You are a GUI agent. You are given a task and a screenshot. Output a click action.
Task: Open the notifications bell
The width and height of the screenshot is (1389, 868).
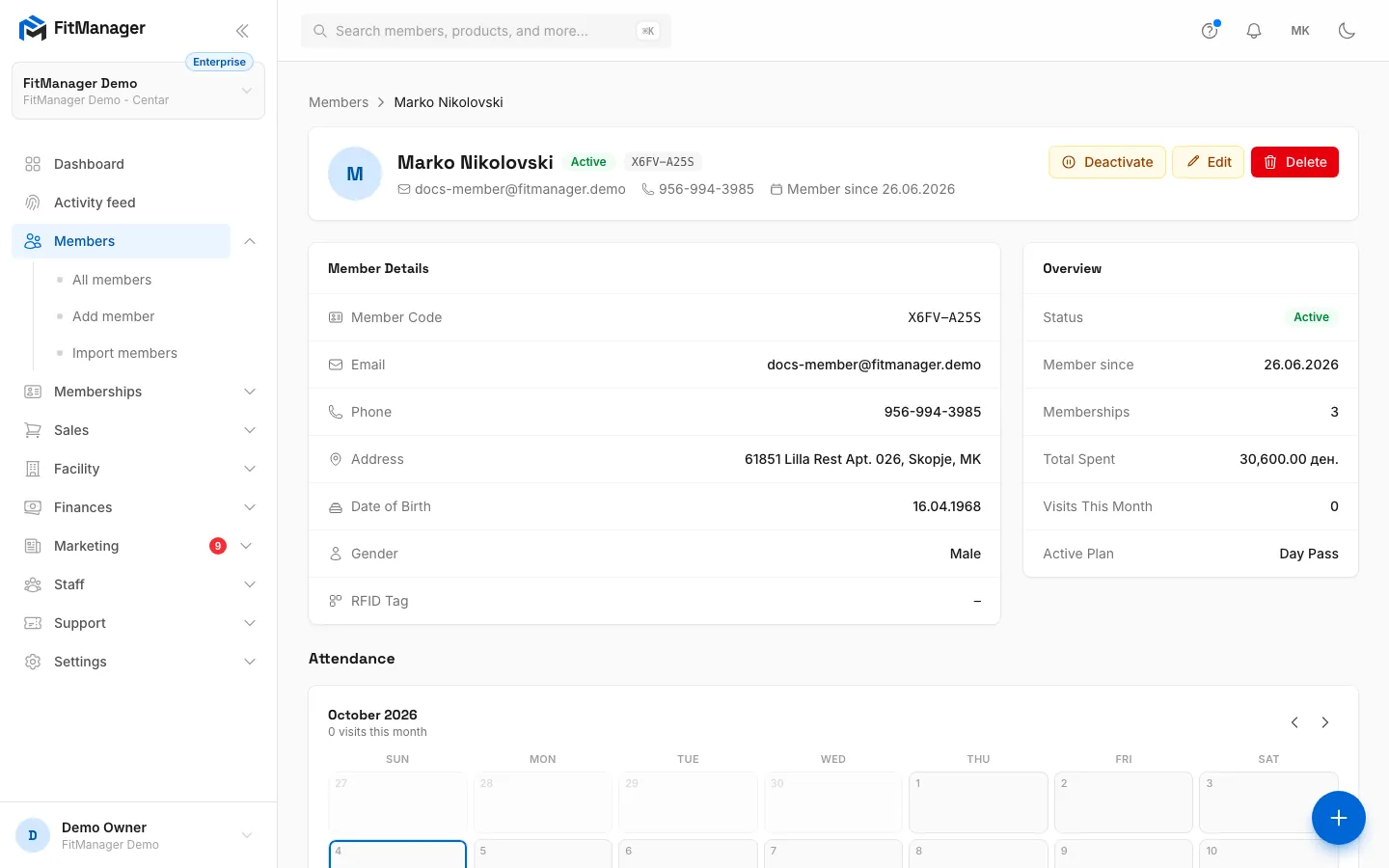click(1254, 31)
